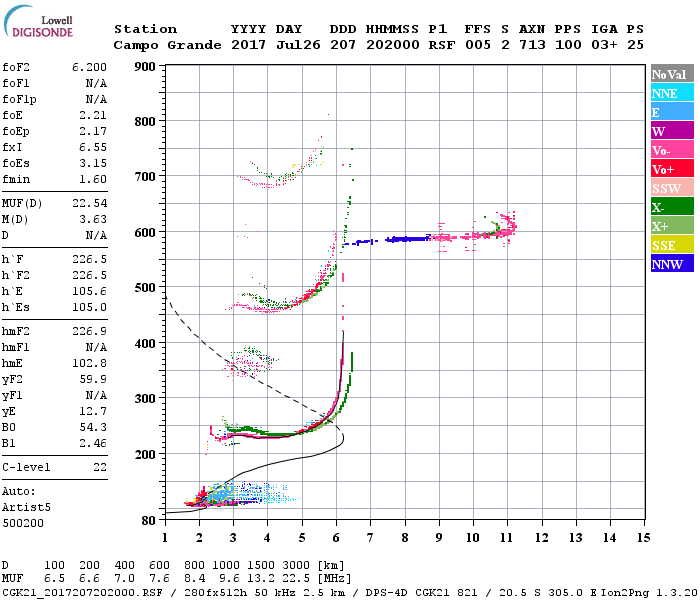Click the h`E value 105.6
This screenshot has width=700, height=600.
pyautogui.click(x=89, y=292)
